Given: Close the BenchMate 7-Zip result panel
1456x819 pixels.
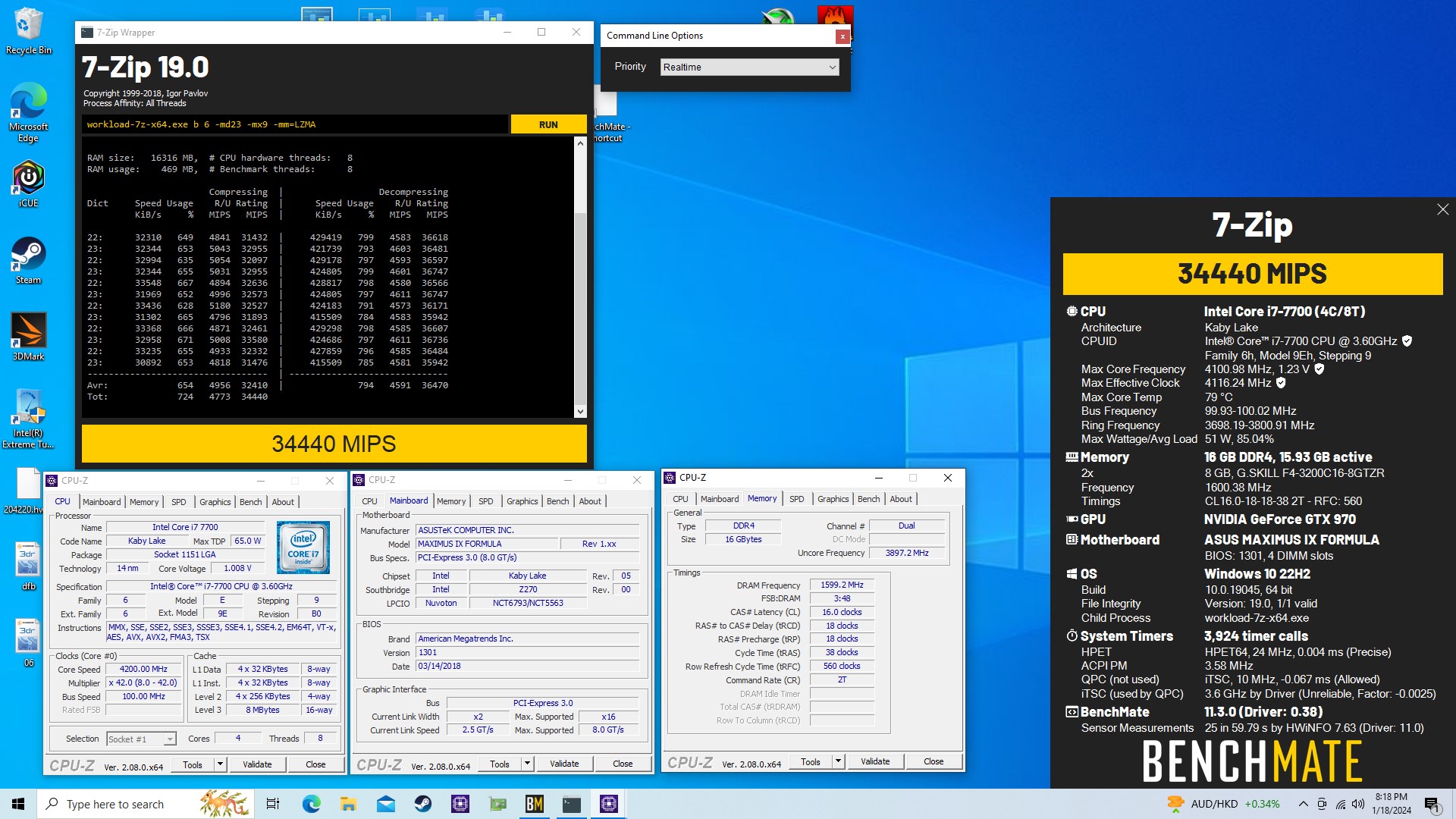Looking at the screenshot, I should point(1442,209).
